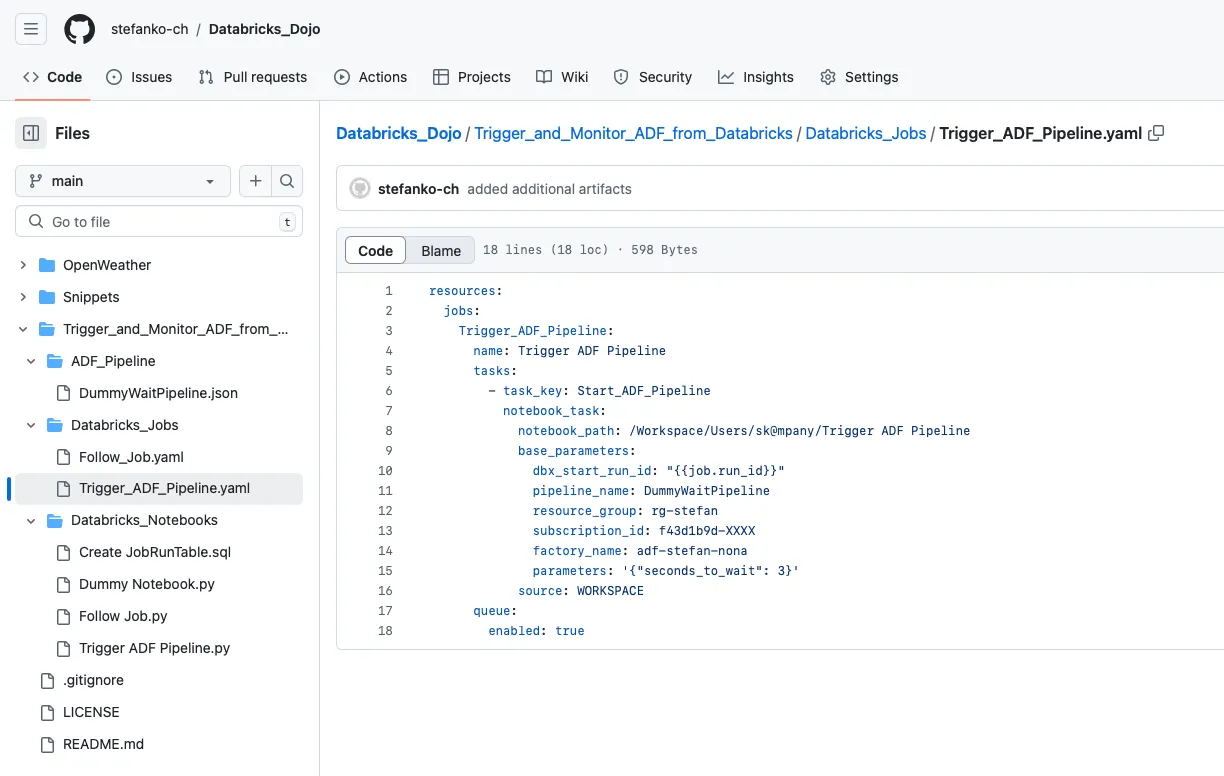Click the plus icon to add file

pos(256,181)
